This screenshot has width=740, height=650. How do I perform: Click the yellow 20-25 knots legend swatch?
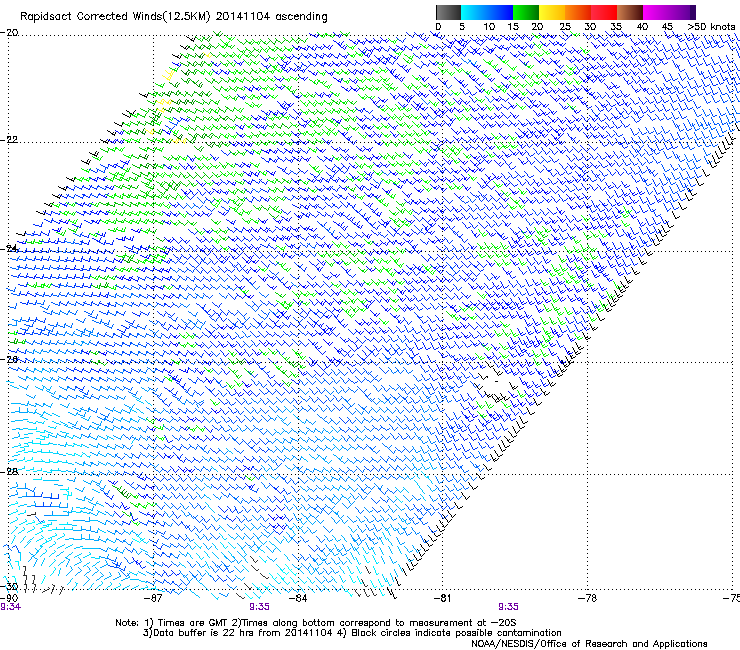click(x=552, y=12)
